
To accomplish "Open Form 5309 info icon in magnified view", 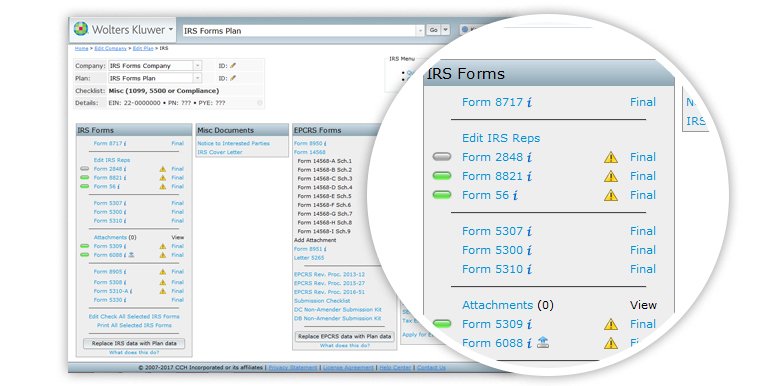I will (529, 324).
